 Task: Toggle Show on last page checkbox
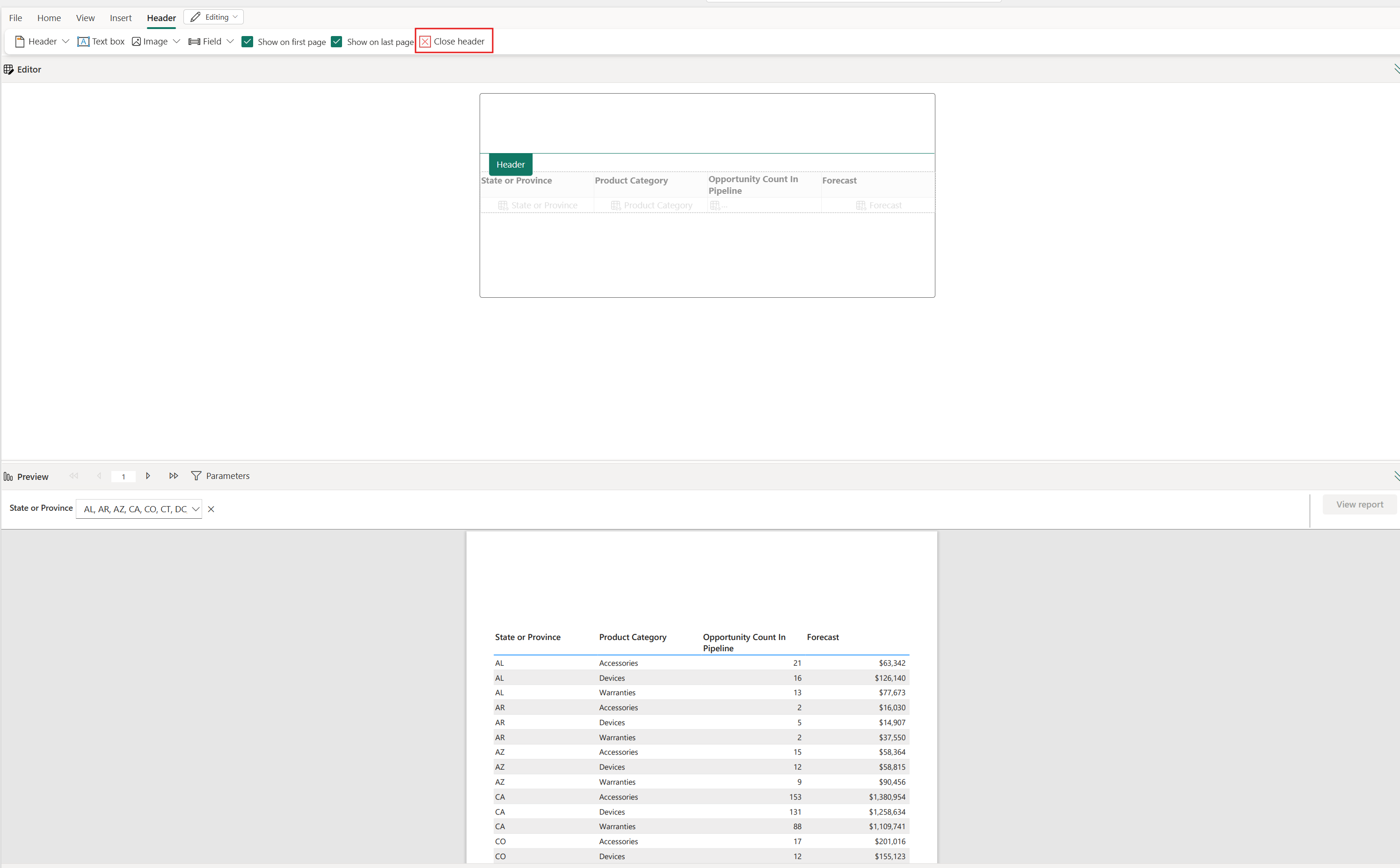coord(338,42)
